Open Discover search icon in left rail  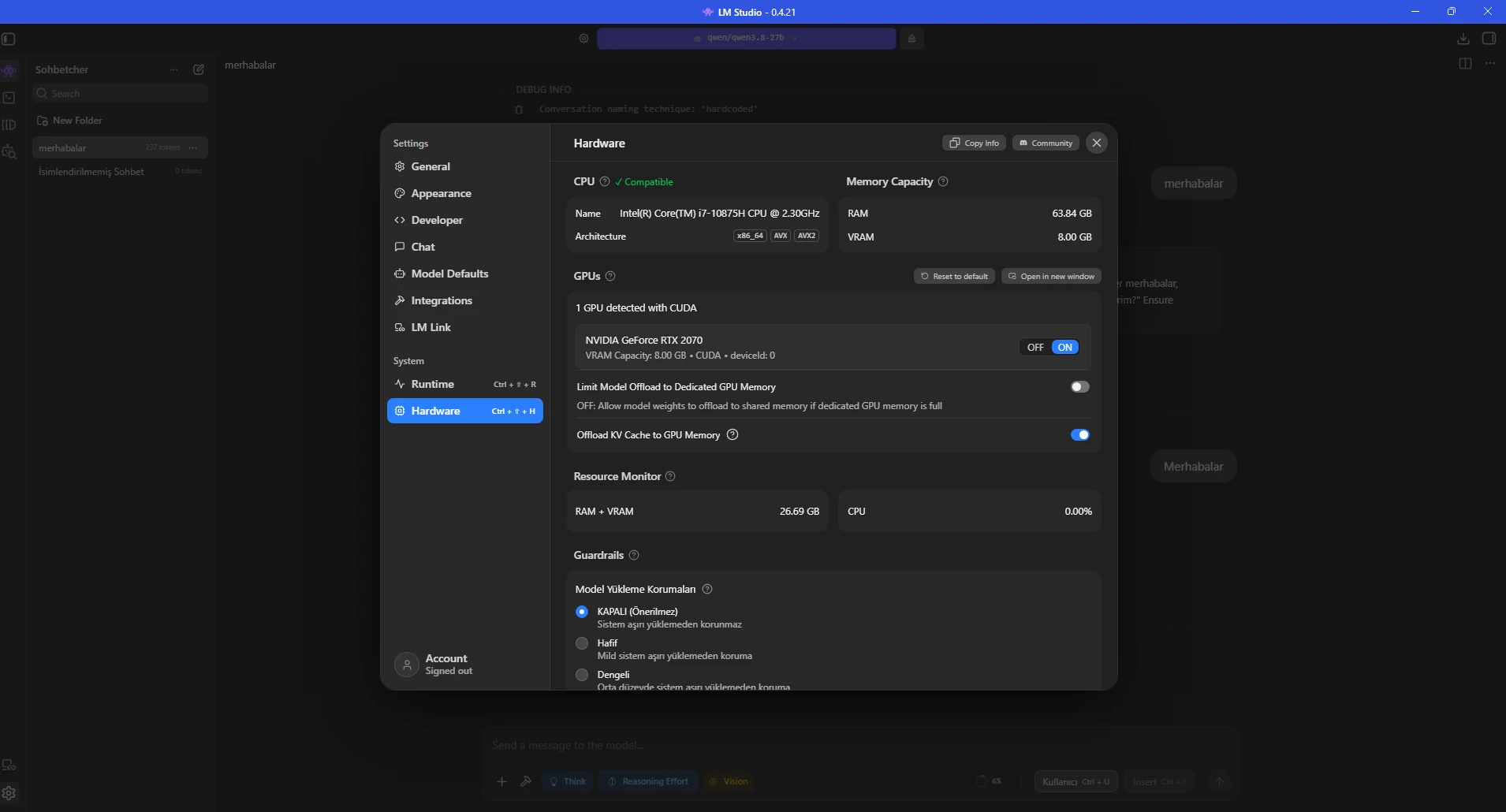click(9, 151)
